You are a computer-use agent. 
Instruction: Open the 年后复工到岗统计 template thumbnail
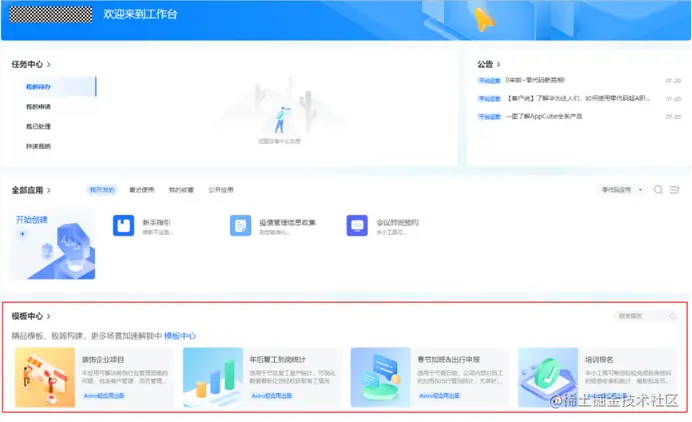point(213,377)
